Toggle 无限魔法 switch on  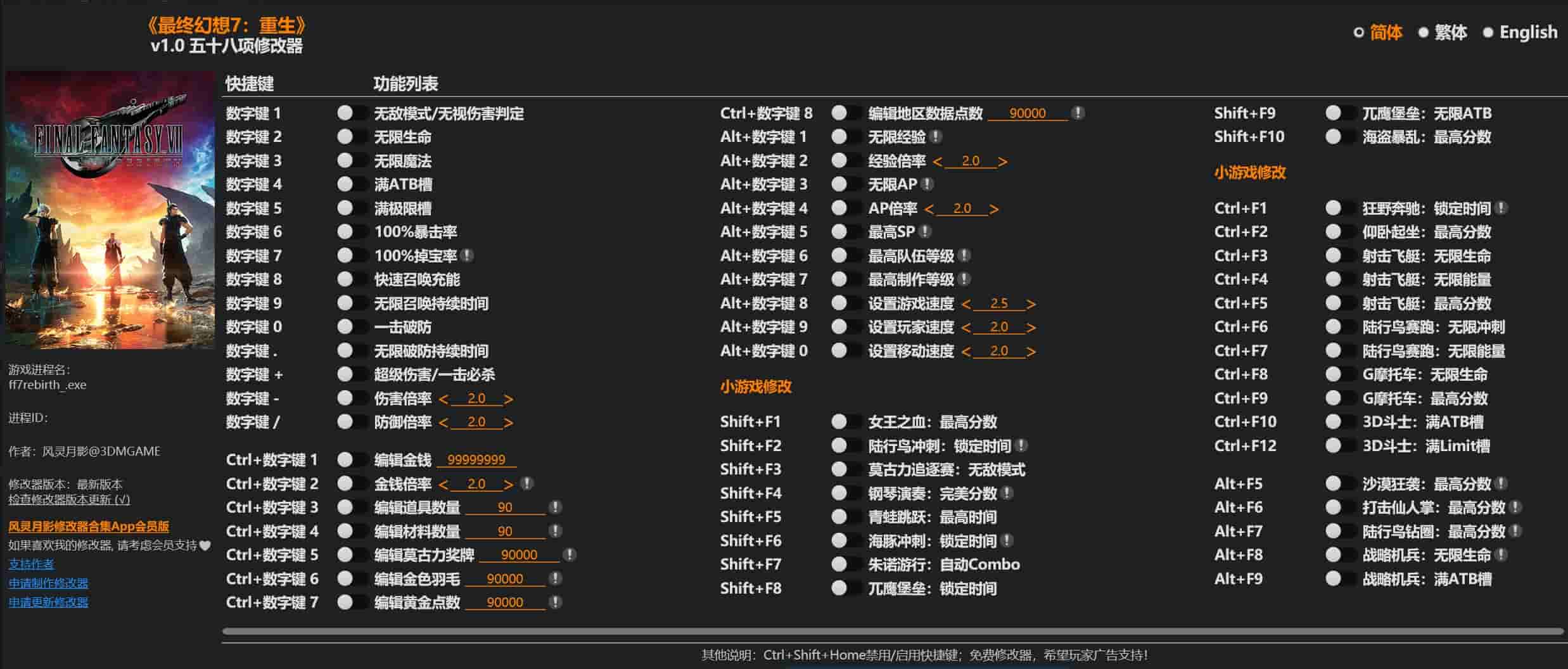352,161
